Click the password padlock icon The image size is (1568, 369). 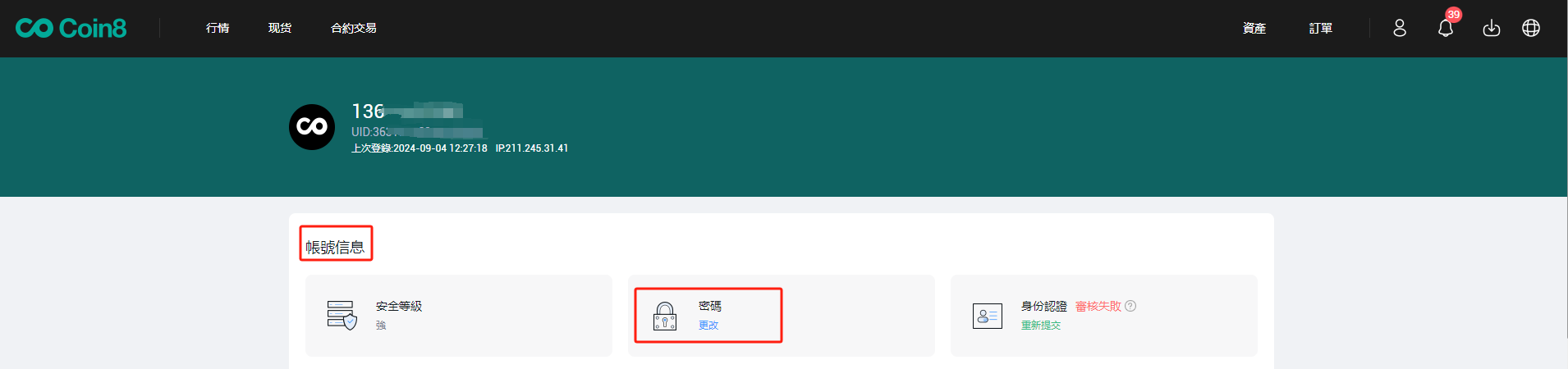tap(665, 316)
